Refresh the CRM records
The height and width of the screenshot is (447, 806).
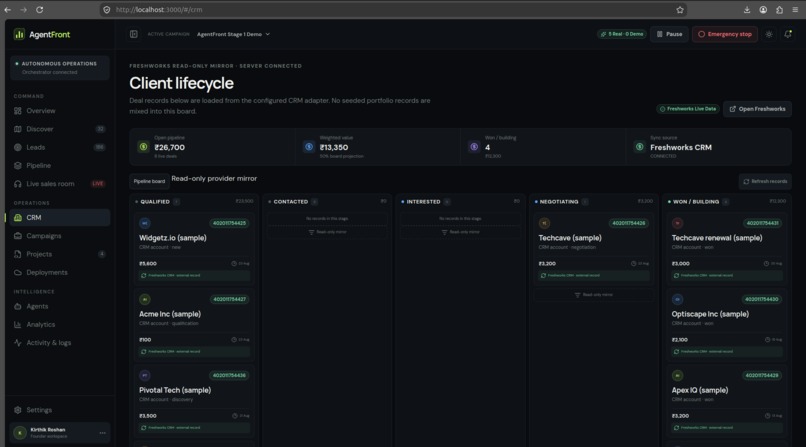765,181
